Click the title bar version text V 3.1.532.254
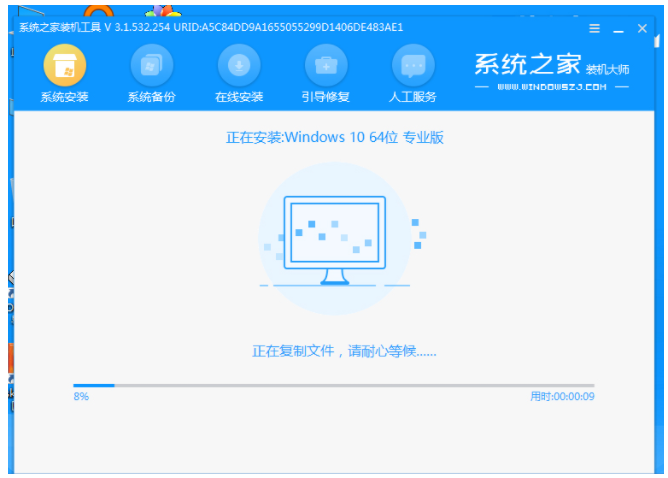 (137, 28)
